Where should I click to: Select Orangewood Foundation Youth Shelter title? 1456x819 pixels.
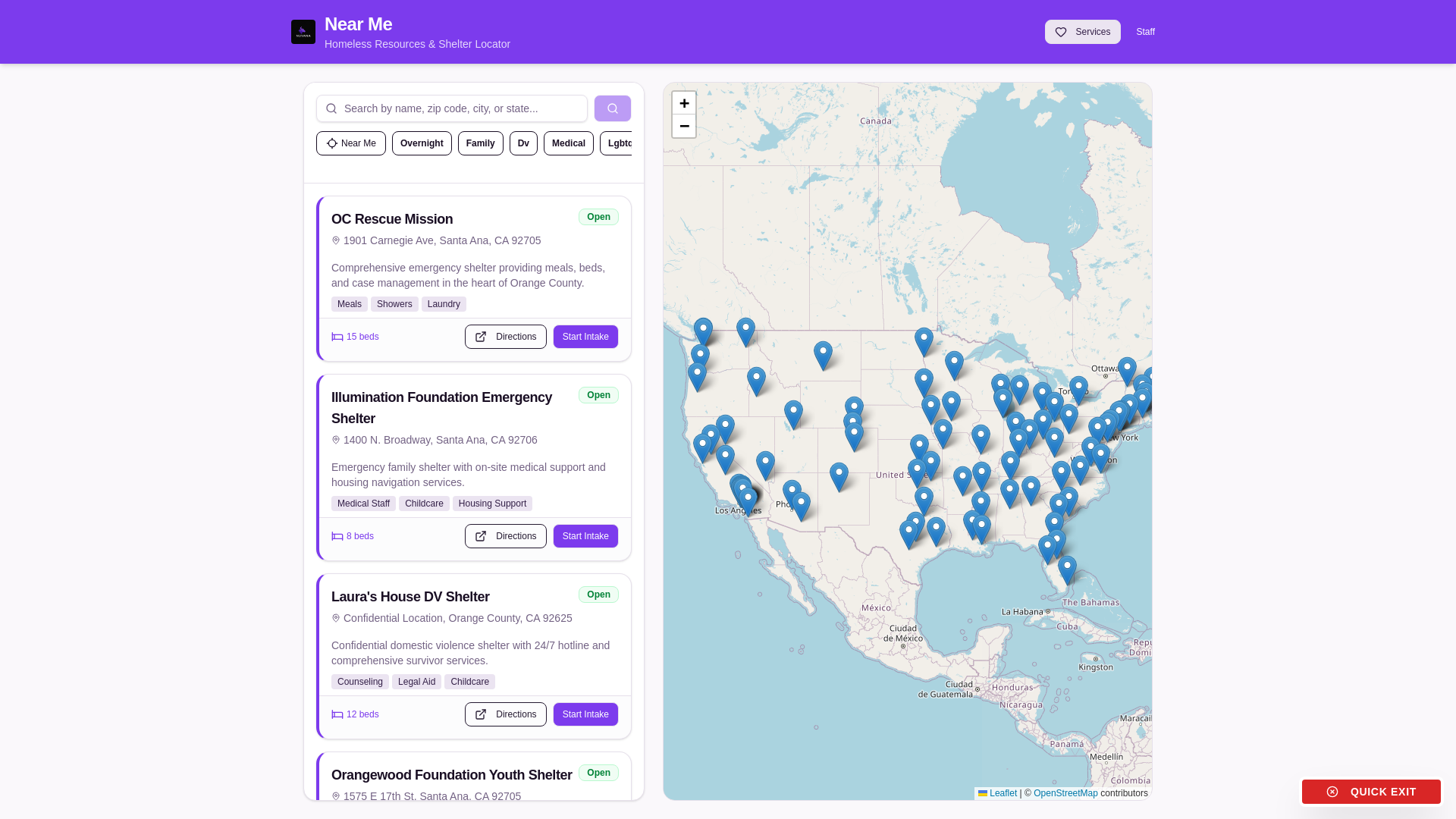tap(452, 775)
